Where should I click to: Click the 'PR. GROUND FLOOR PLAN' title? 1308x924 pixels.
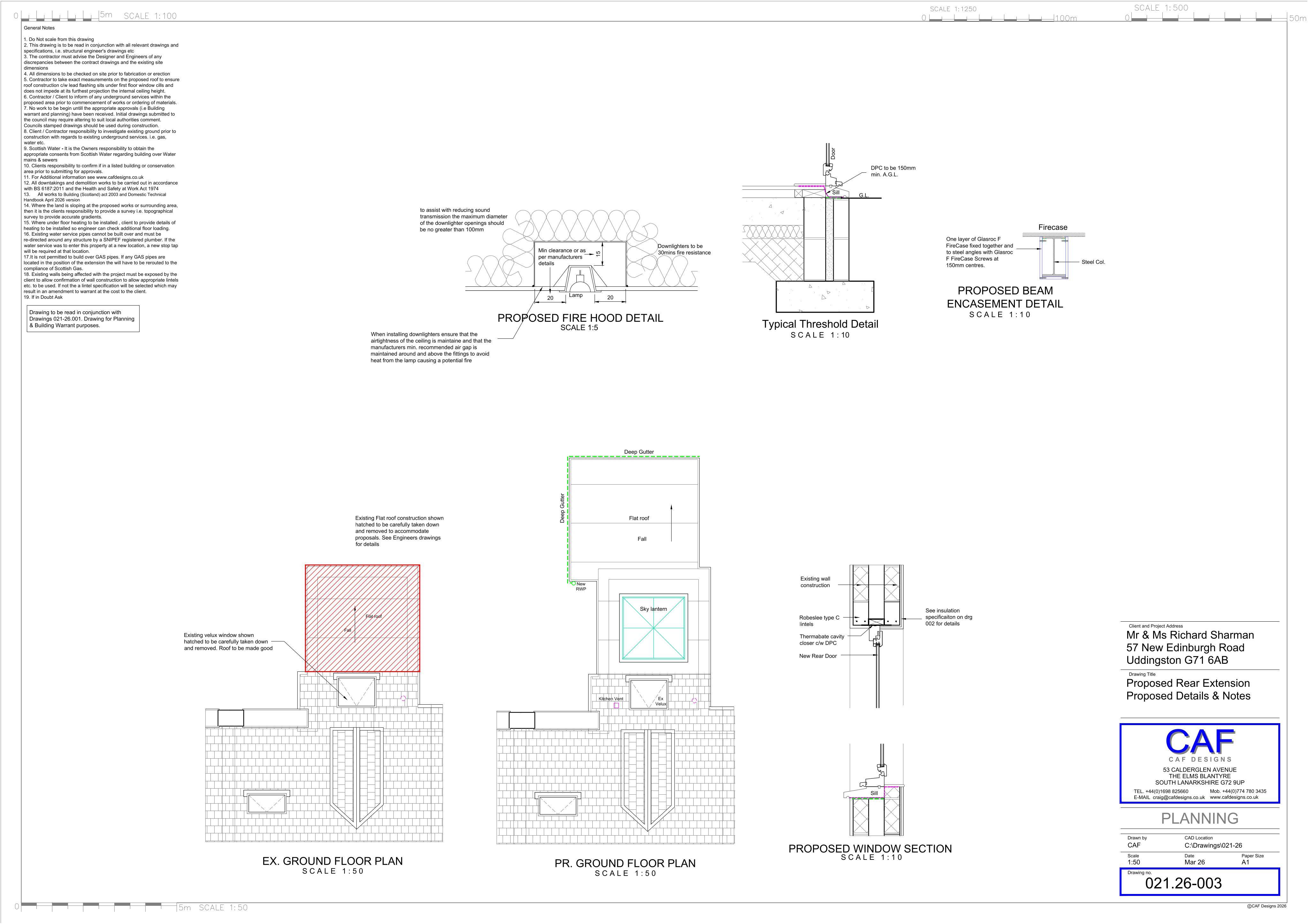tap(625, 863)
